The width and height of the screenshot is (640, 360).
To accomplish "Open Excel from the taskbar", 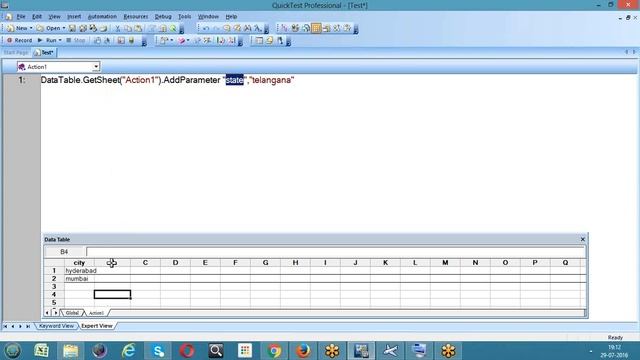I will click(41, 351).
